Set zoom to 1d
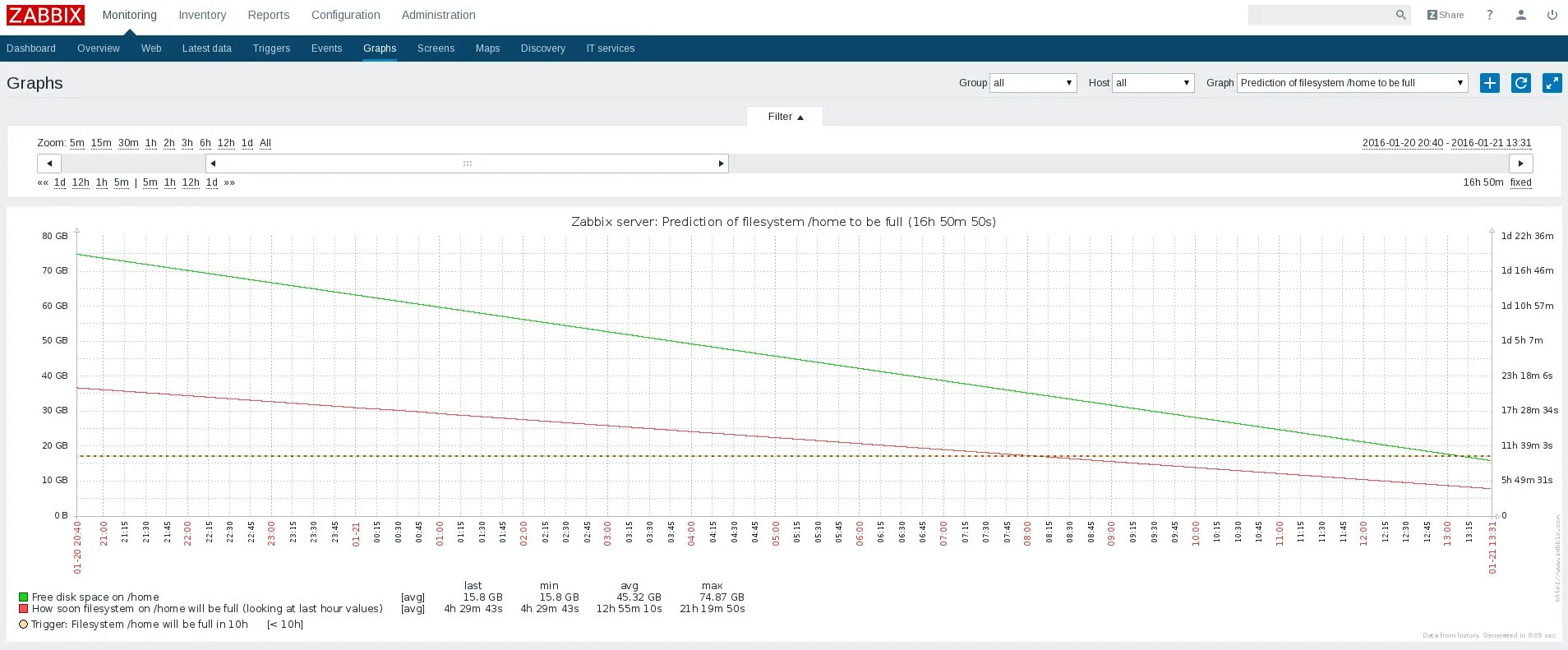1568x650 pixels. click(x=247, y=143)
